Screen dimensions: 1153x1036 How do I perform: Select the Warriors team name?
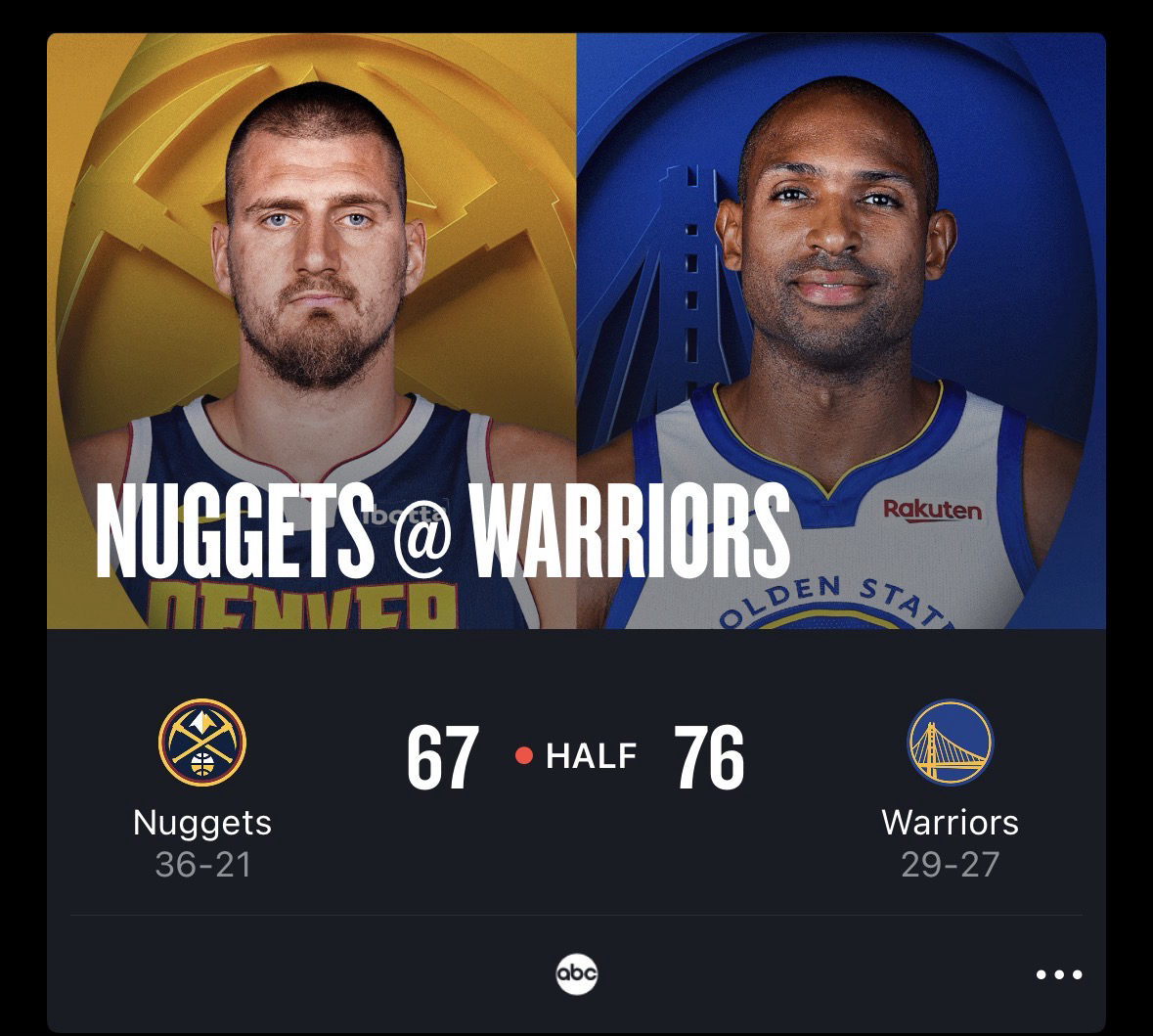click(x=950, y=823)
